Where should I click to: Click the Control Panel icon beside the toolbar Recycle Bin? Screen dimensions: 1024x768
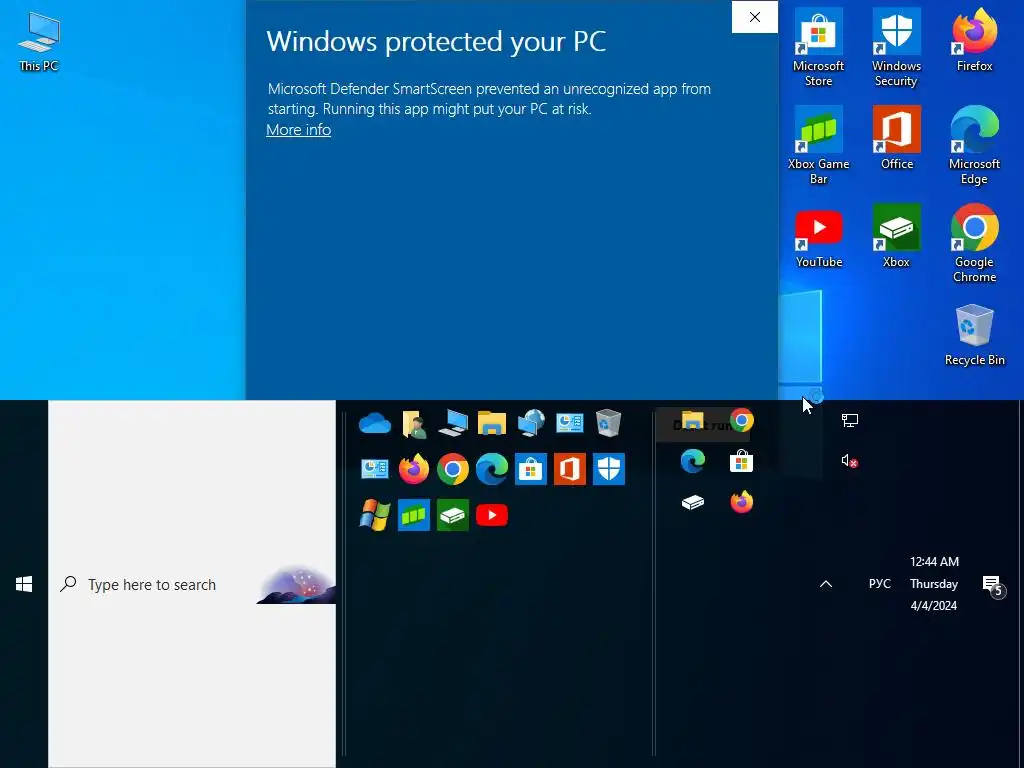570,423
